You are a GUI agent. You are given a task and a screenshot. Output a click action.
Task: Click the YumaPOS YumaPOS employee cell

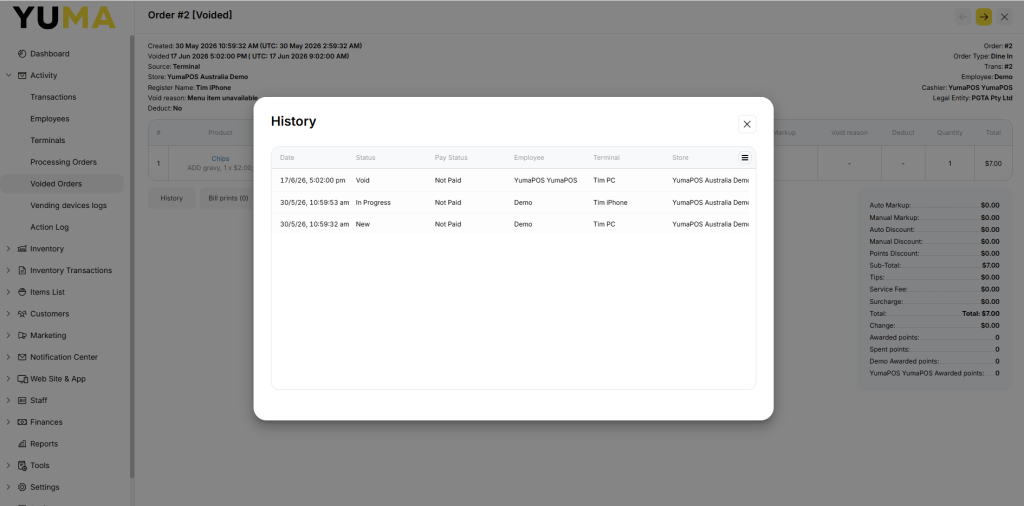tap(546, 180)
